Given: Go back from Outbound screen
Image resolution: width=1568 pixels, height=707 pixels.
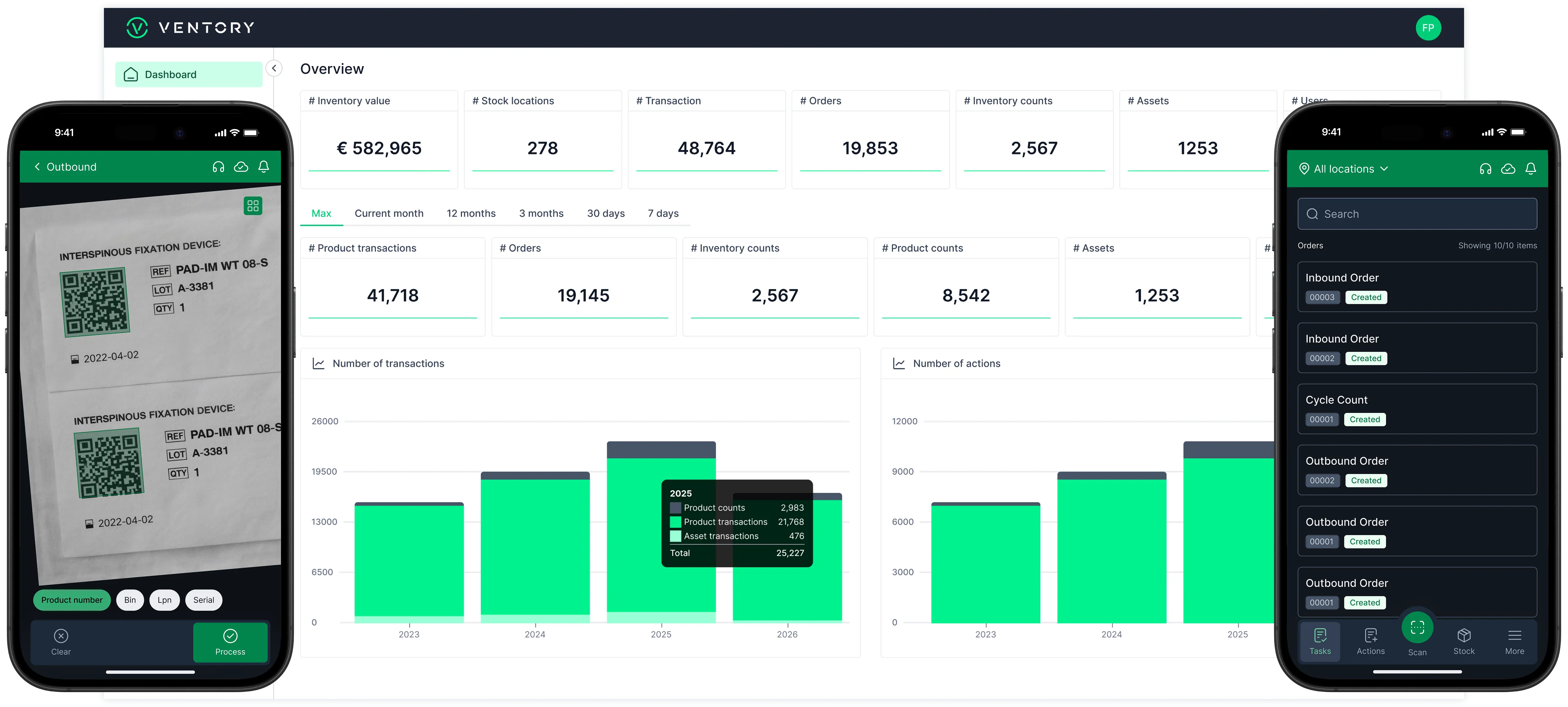Looking at the screenshot, I should (x=37, y=167).
